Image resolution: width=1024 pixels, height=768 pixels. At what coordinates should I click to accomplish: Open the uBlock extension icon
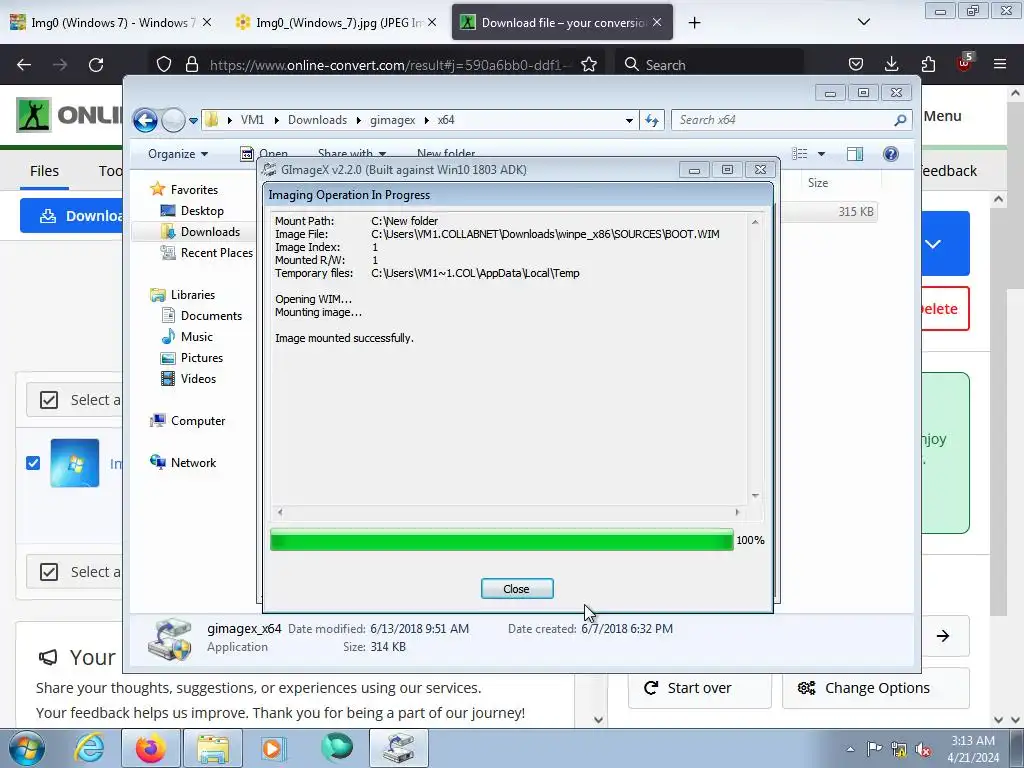pos(964,63)
